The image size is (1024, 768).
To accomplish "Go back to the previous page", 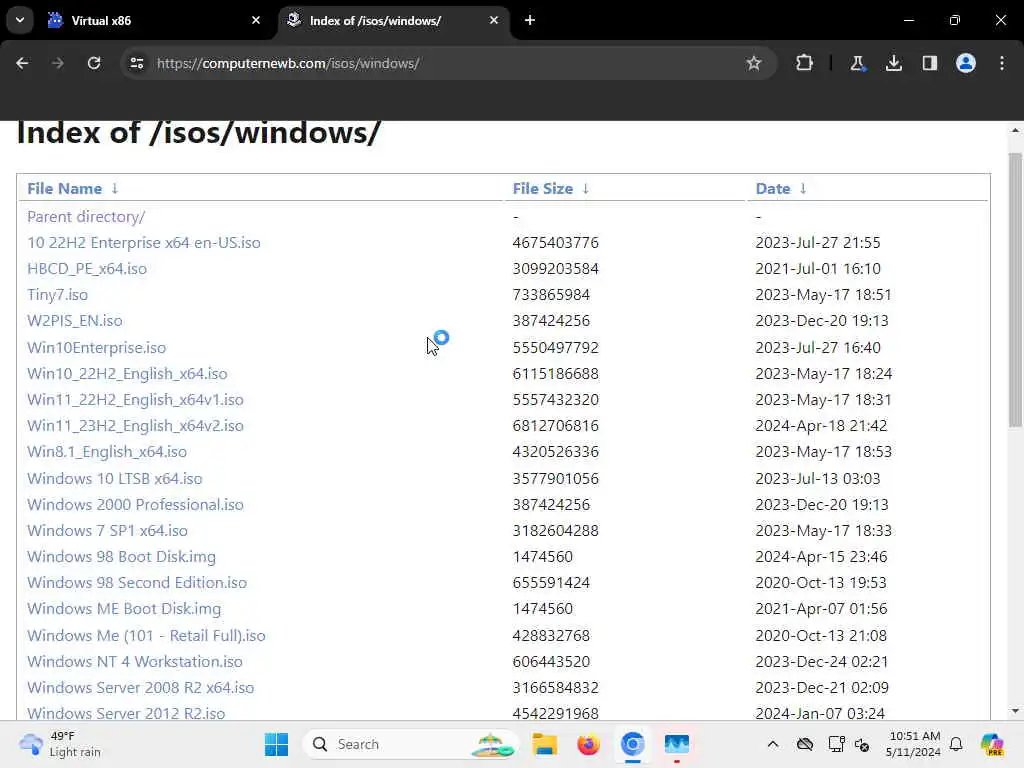I will pyautogui.click(x=22, y=63).
